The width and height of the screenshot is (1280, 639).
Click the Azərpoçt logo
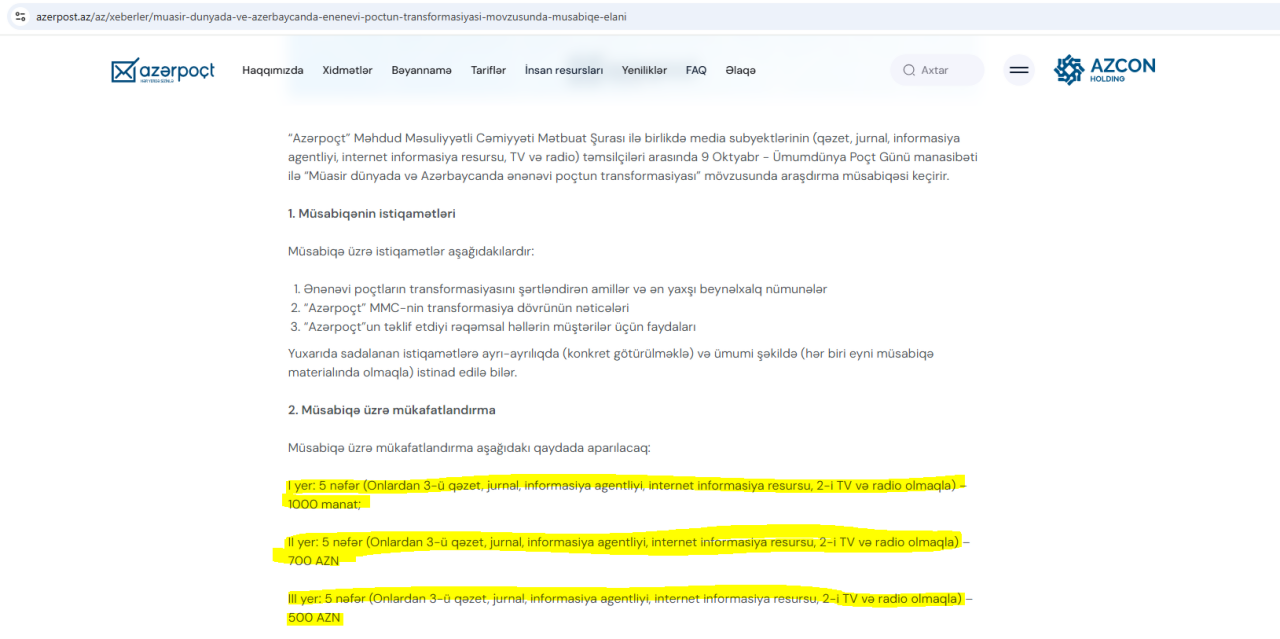point(163,71)
